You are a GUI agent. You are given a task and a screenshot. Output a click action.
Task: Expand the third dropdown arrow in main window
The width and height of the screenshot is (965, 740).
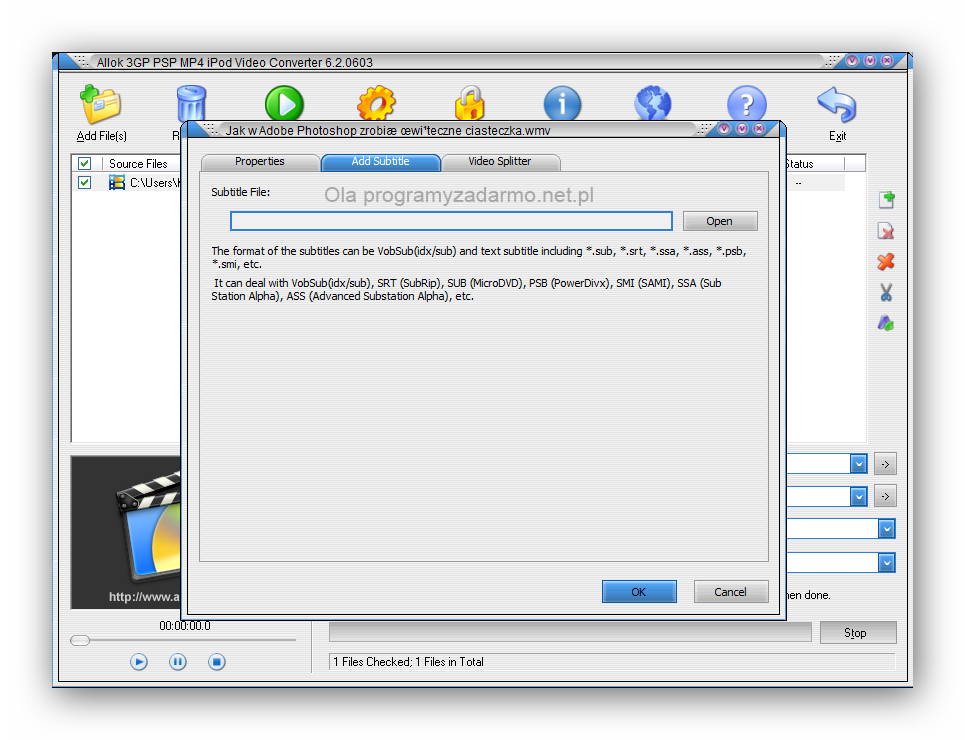click(886, 529)
